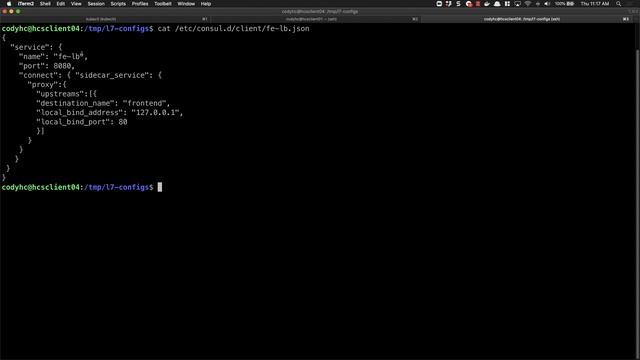The height and width of the screenshot is (360, 640).
Task: Click the hat-shaped menu bar icon
Action: (497, 4)
